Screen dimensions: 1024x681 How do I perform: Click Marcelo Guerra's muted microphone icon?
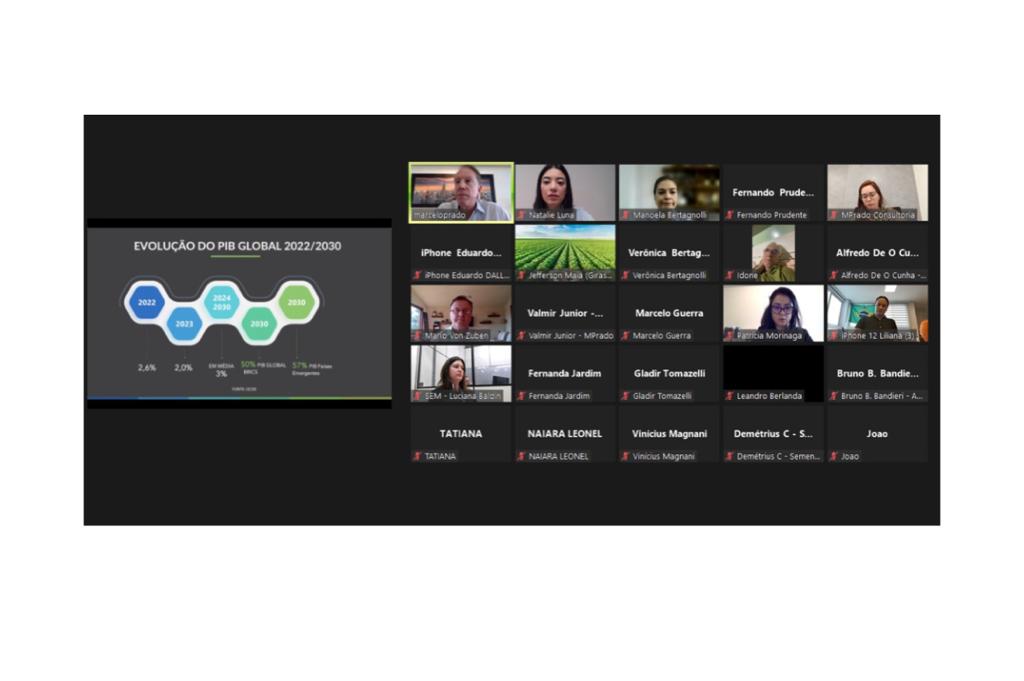[625, 336]
